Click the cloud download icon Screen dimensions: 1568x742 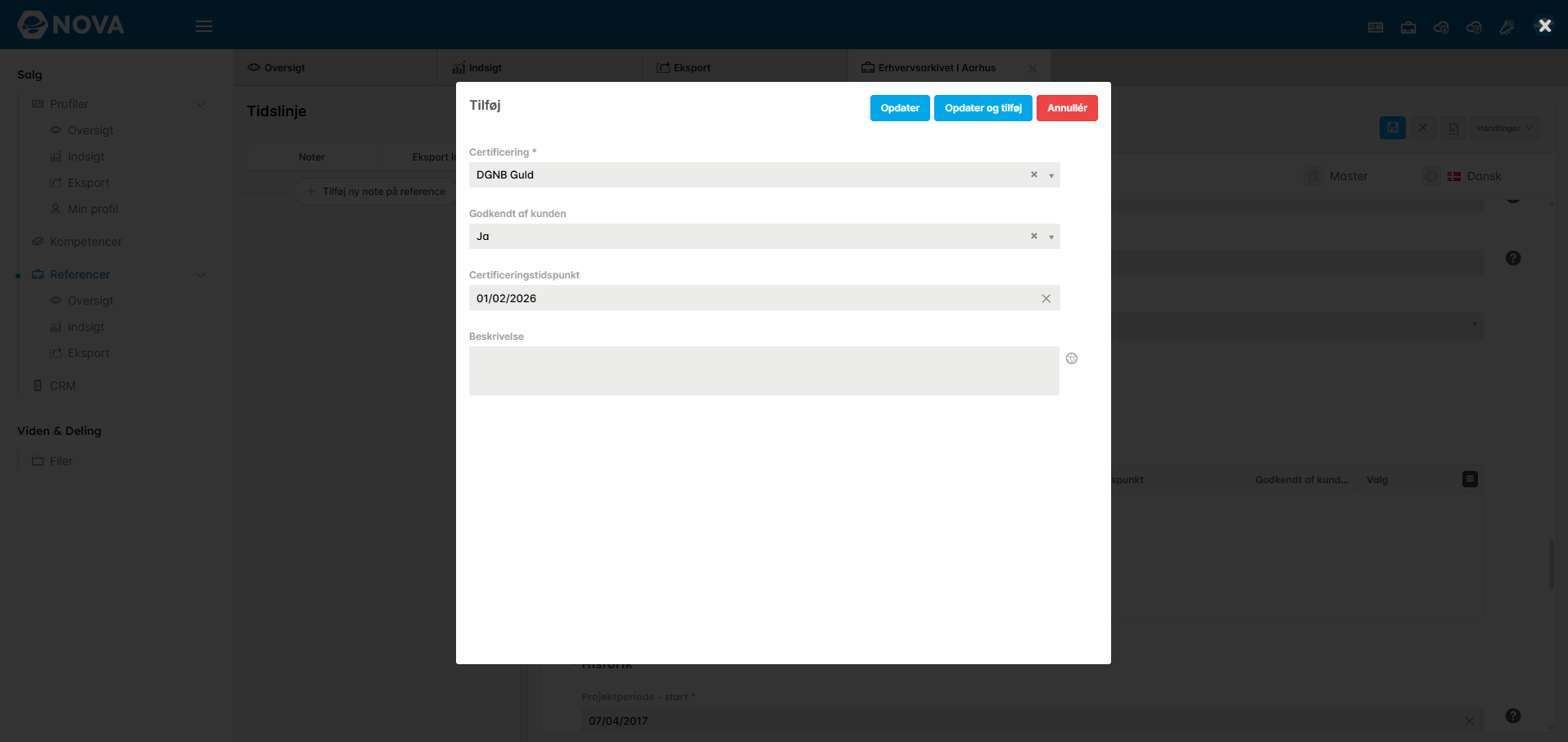pos(1441,27)
